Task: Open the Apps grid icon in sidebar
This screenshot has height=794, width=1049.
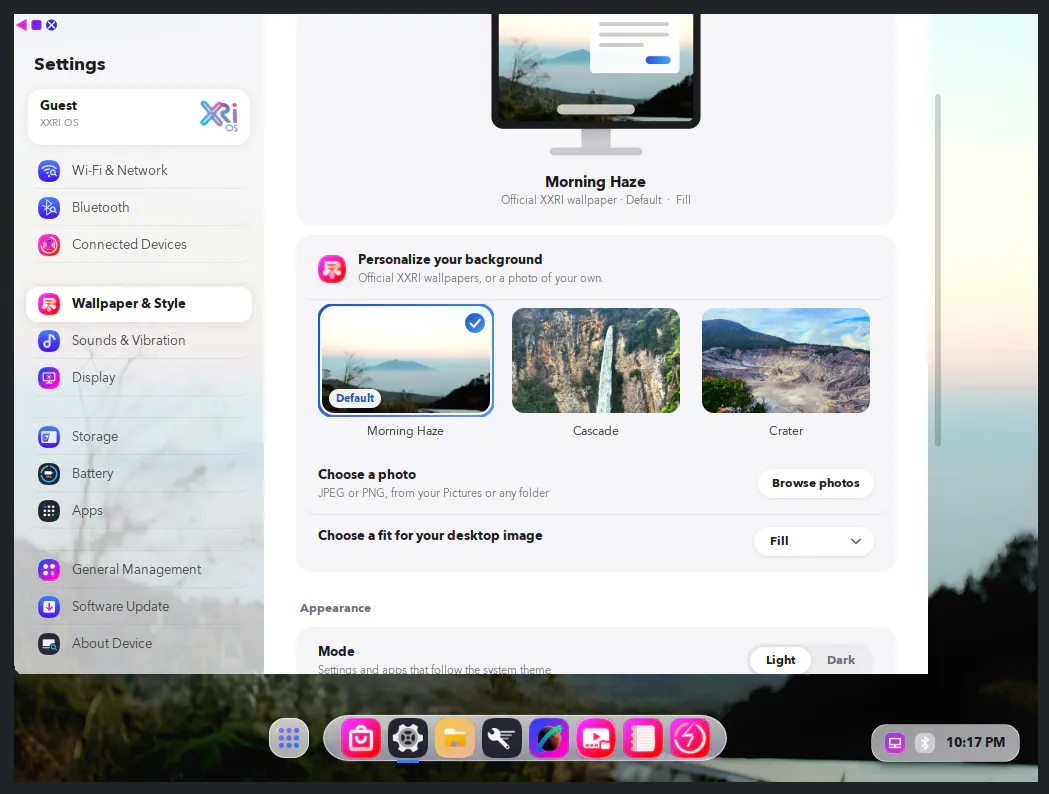Action: pyautogui.click(x=49, y=511)
